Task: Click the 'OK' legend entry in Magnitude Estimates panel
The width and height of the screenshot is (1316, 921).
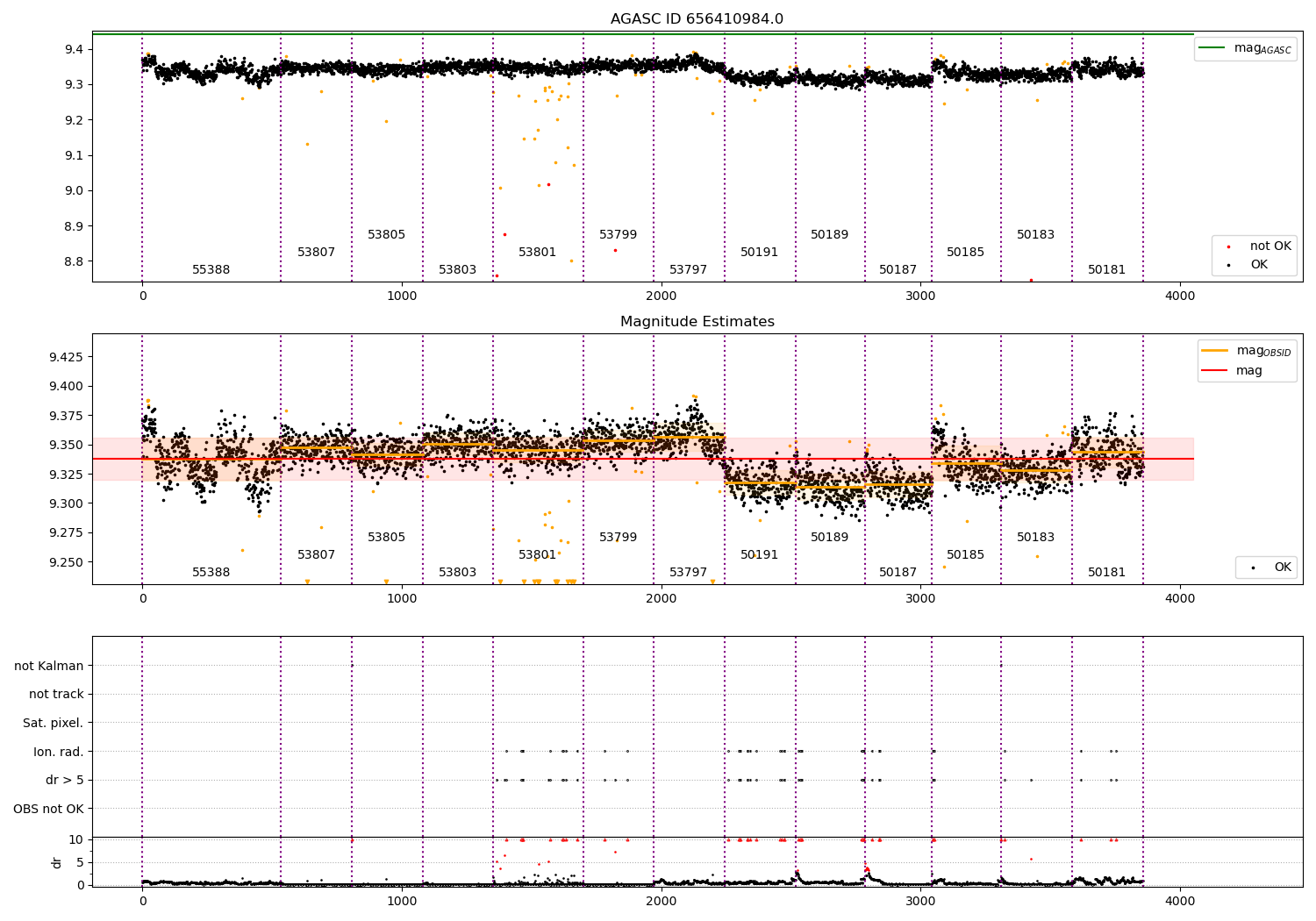Action: [1270, 568]
